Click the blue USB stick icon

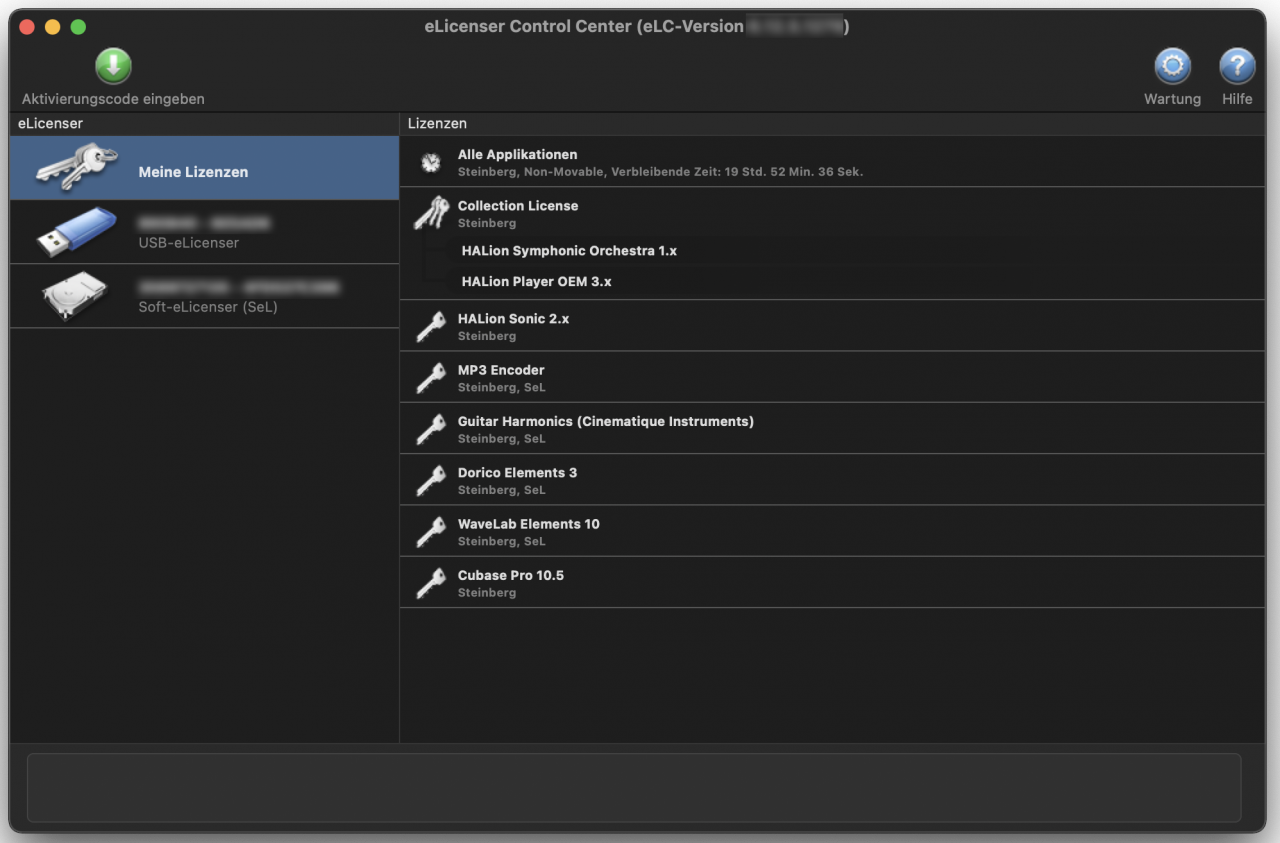pos(77,231)
